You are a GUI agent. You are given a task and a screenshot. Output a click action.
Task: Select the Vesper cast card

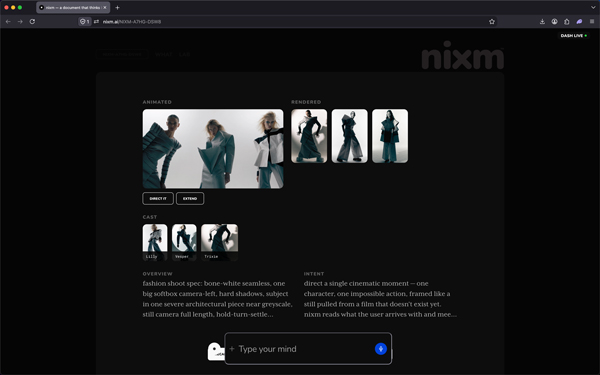tap(184, 242)
